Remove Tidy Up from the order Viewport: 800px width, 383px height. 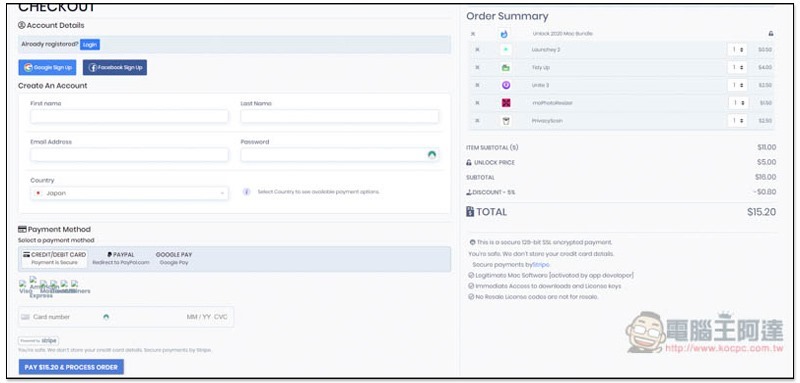477,67
